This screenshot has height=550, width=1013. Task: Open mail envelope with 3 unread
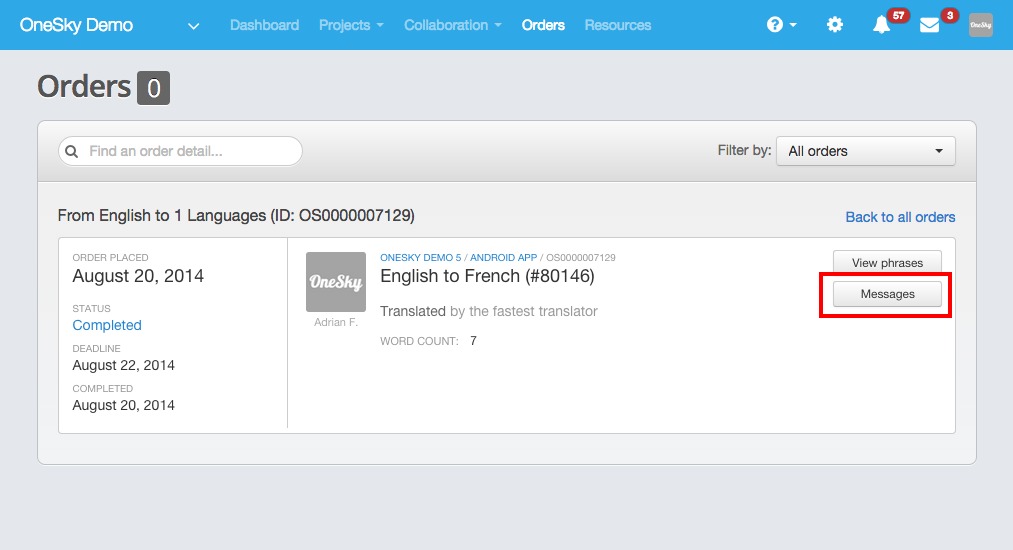click(929, 25)
